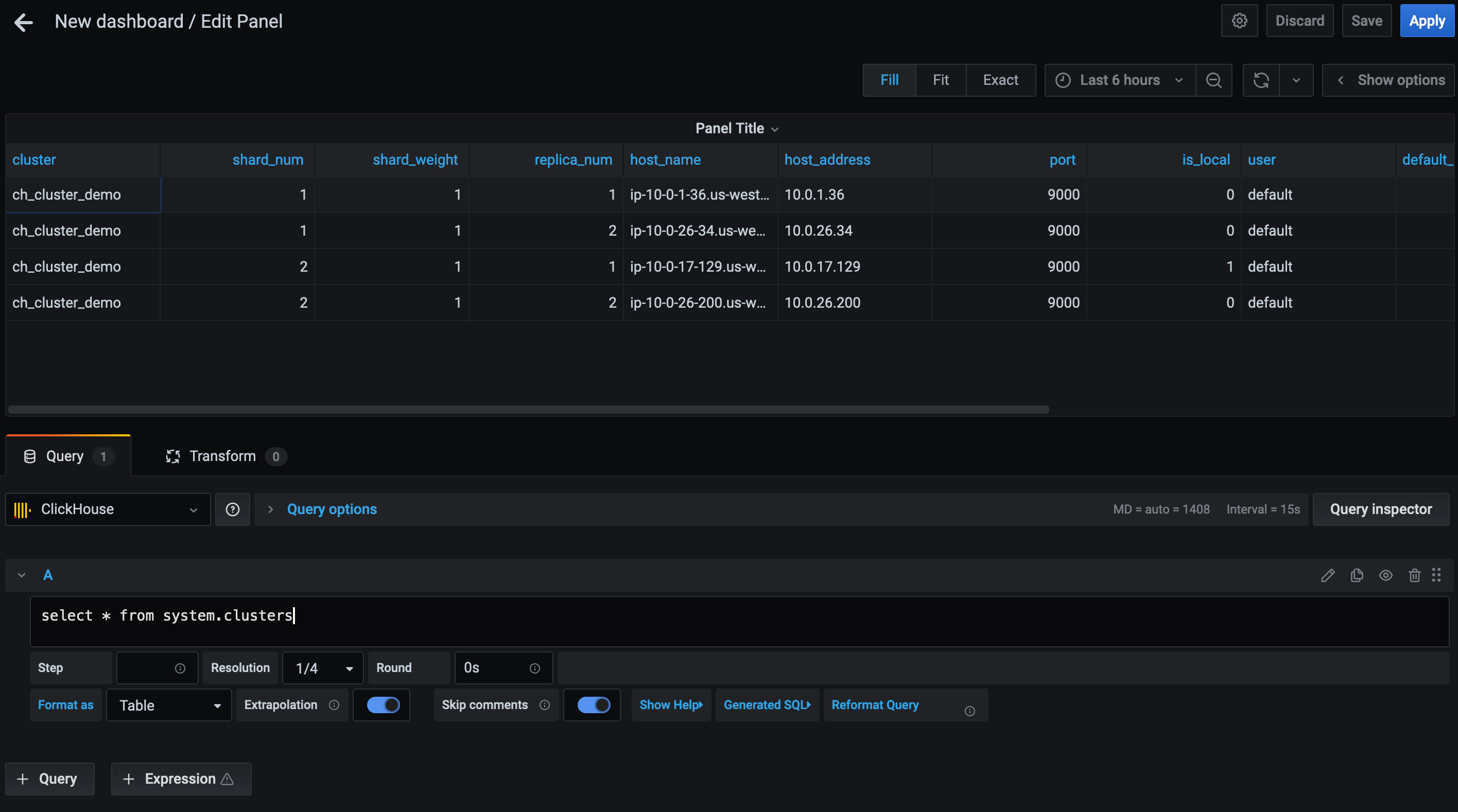This screenshot has width=1458, height=812.
Task: Switch to the Transform tab
Action: 222,456
